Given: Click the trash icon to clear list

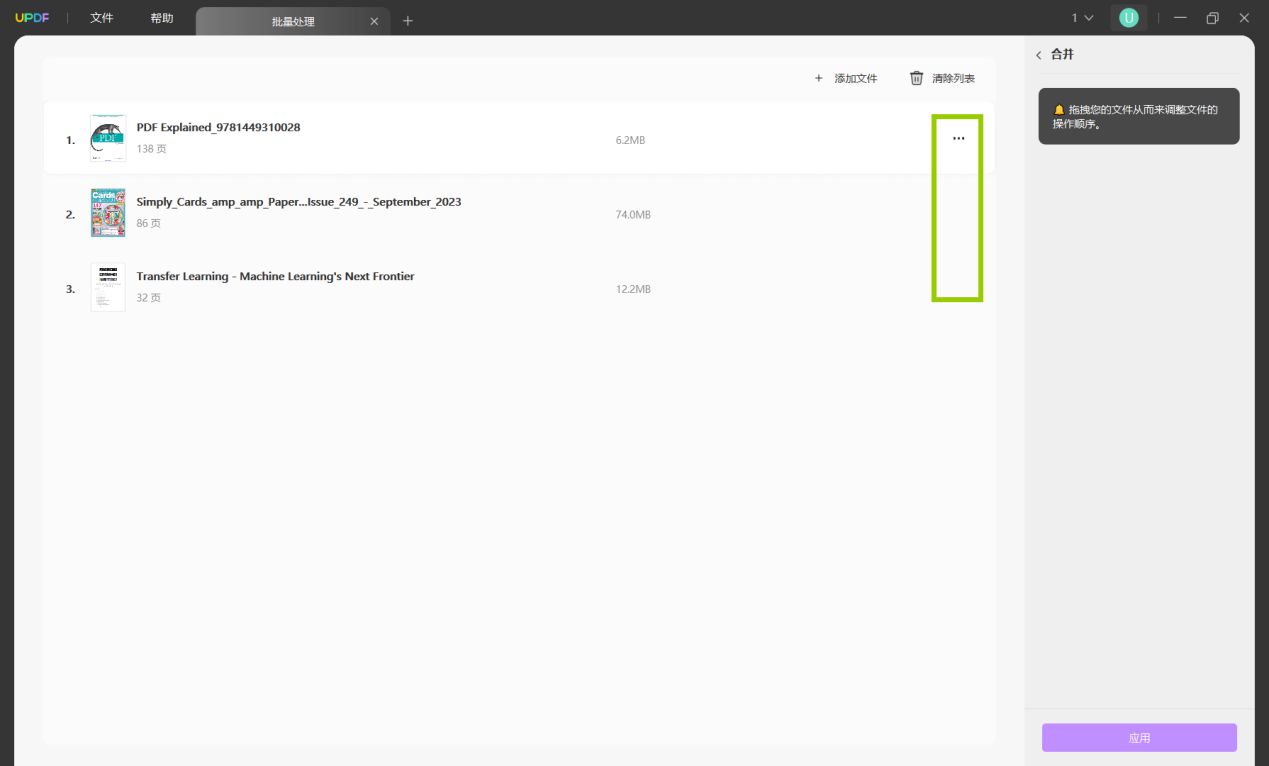Looking at the screenshot, I should 916,78.
